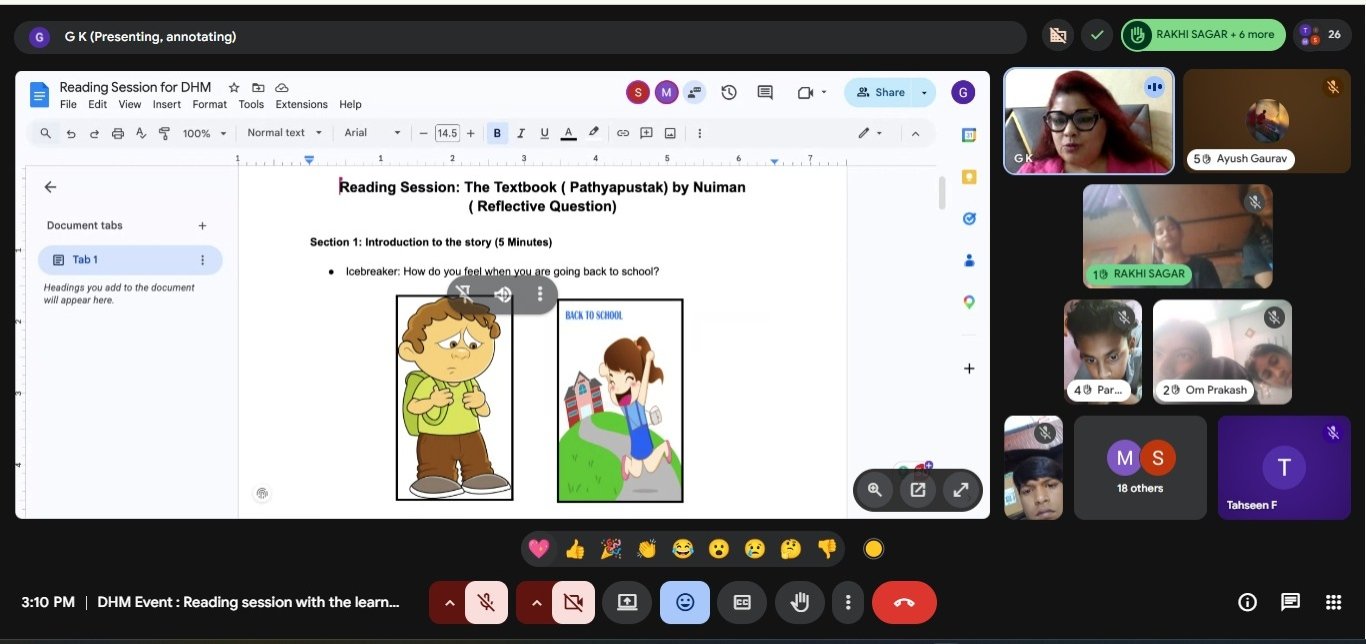
Task: Expand microphone audio settings arrow
Action: click(x=449, y=602)
